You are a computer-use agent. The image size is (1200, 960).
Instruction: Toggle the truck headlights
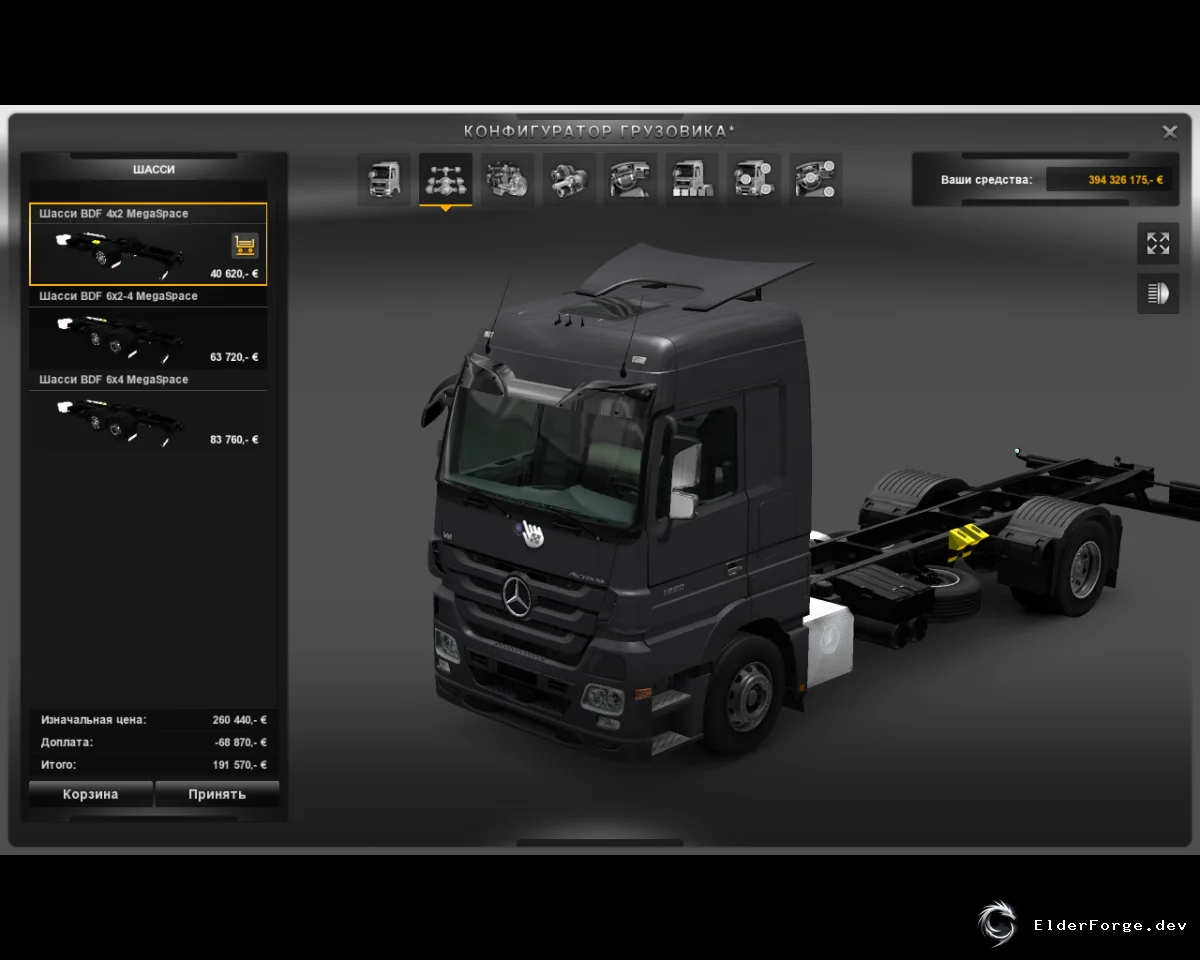coord(1158,293)
